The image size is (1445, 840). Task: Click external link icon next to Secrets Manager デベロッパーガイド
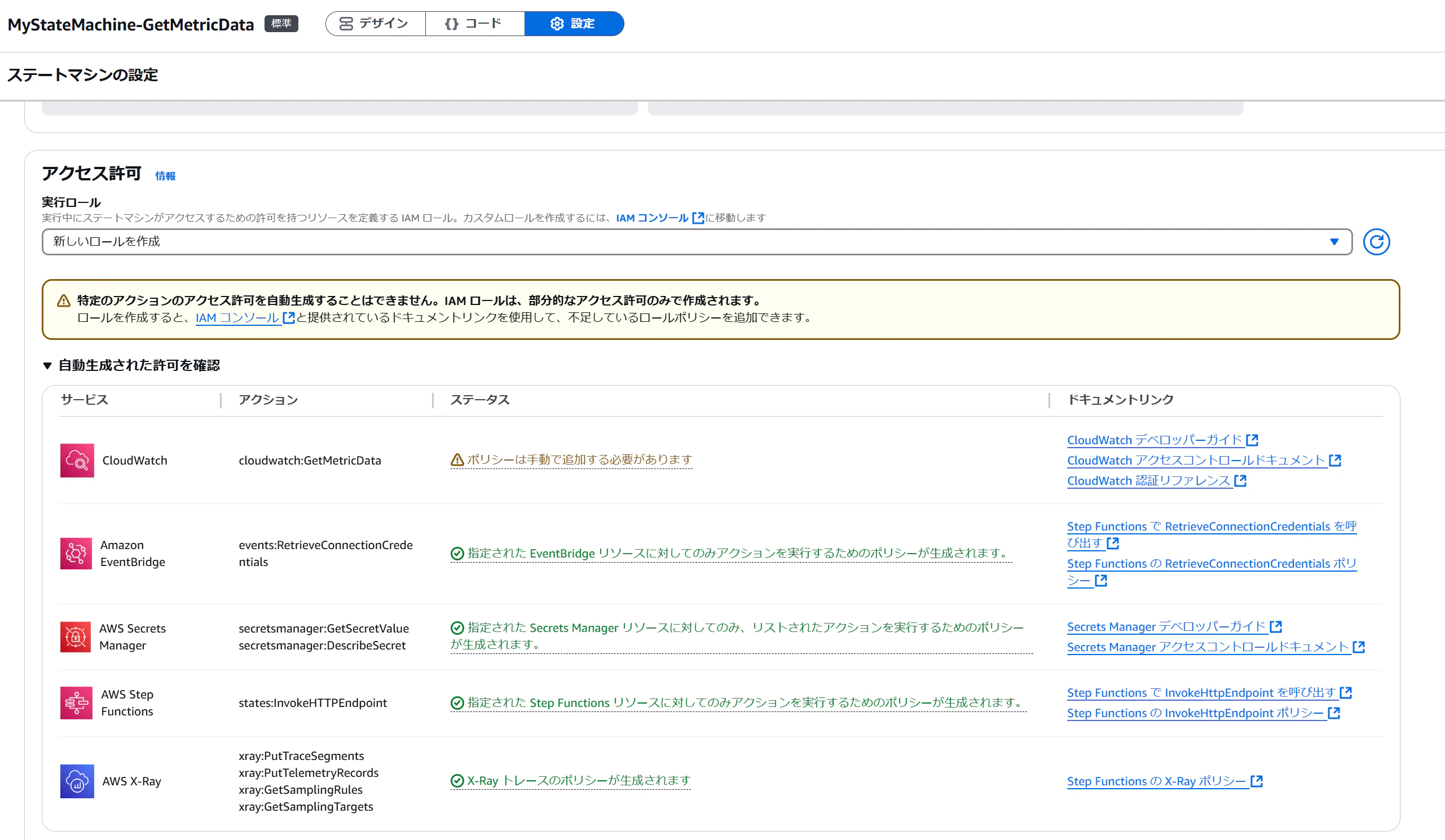[x=1276, y=627]
